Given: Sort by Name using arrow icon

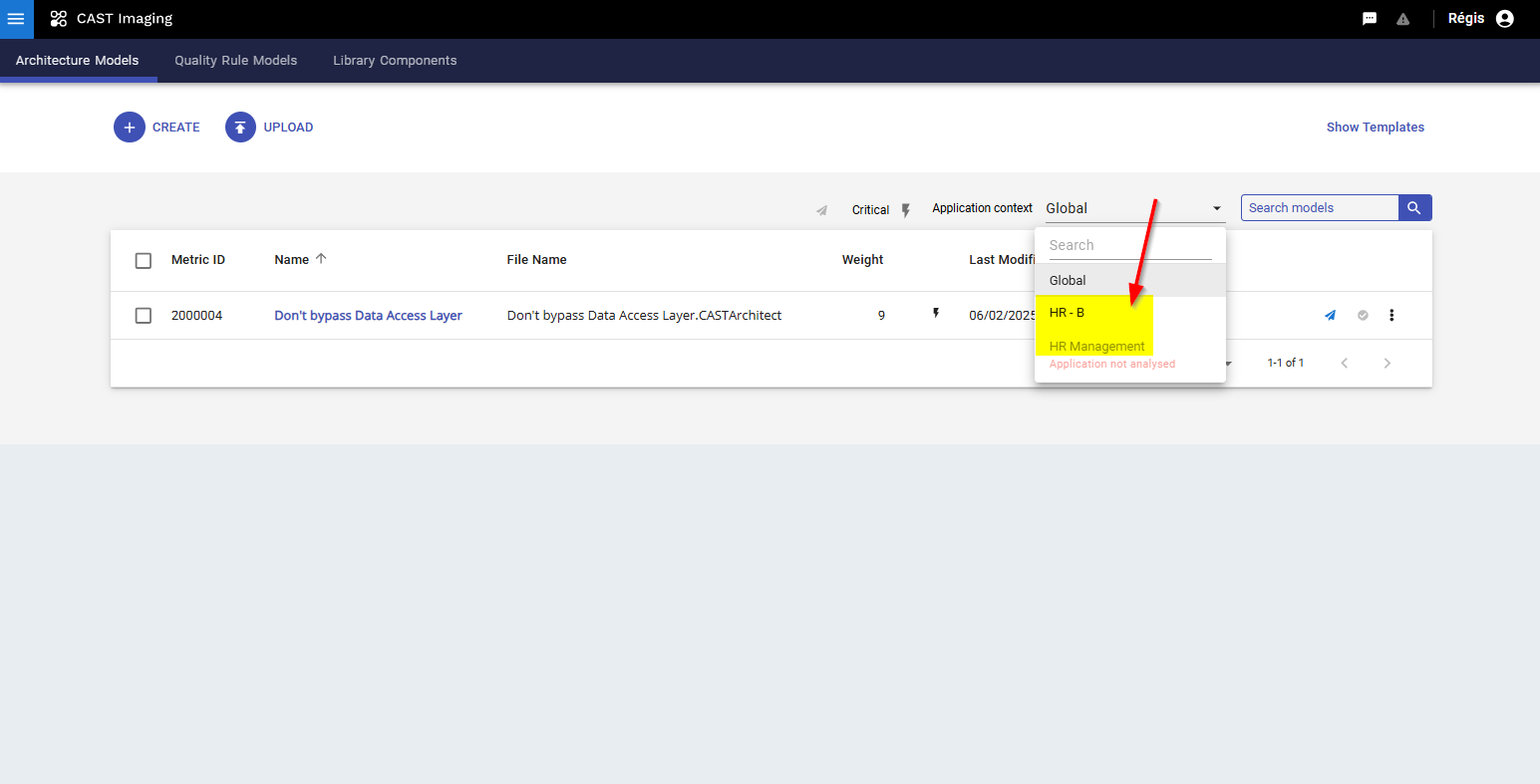Looking at the screenshot, I should (x=321, y=259).
